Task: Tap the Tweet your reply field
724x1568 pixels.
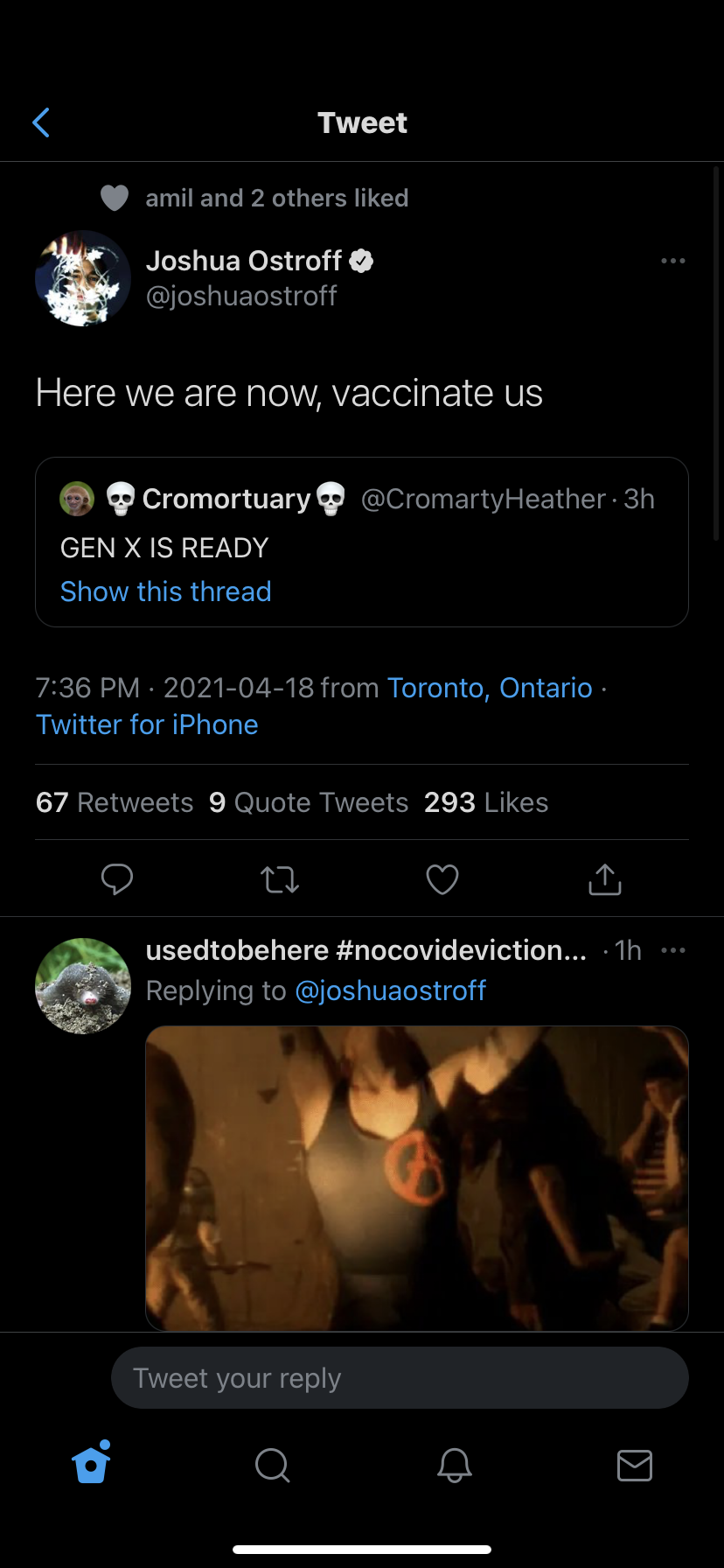Action: [x=400, y=1378]
